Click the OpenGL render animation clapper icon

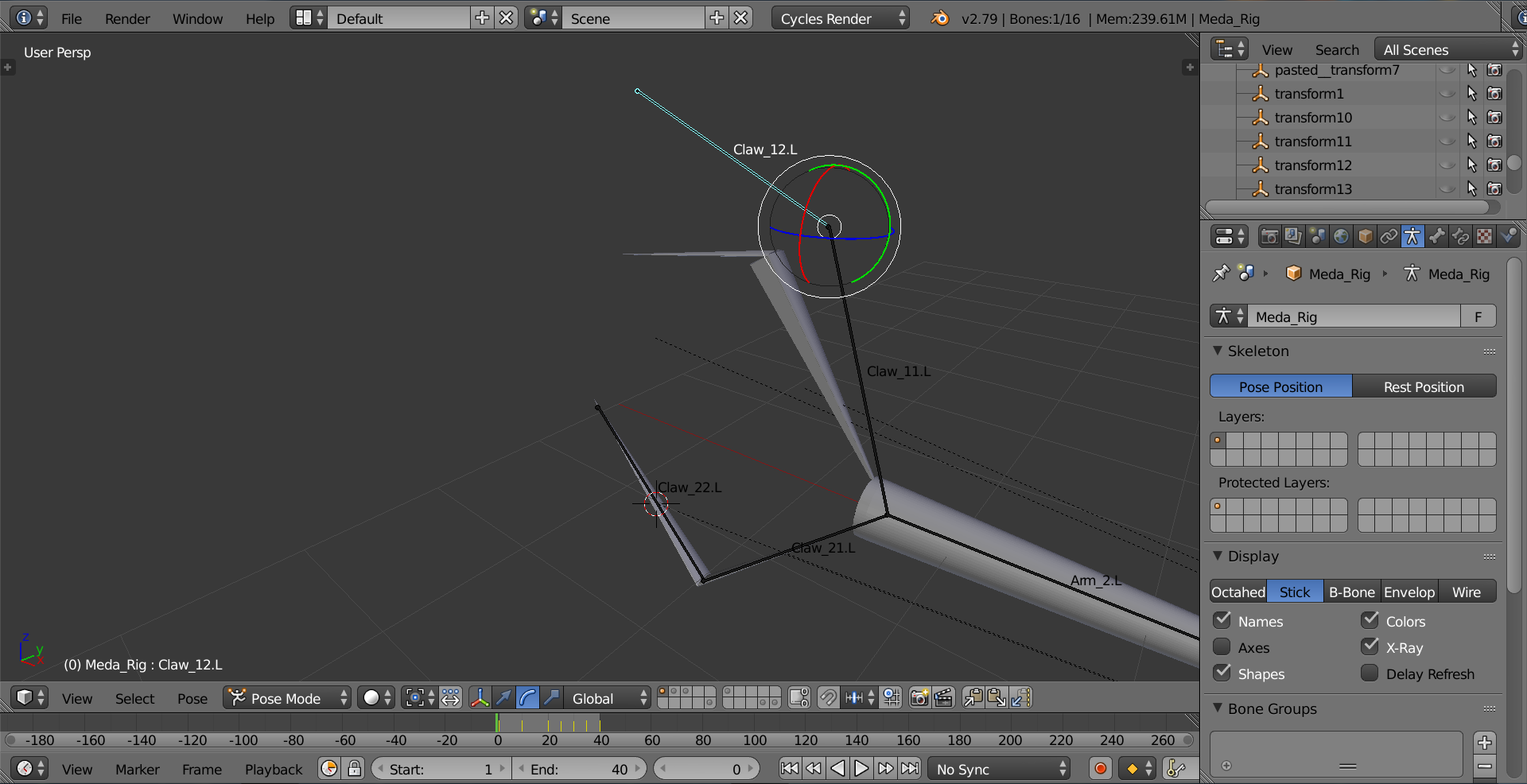pyautogui.click(x=943, y=698)
